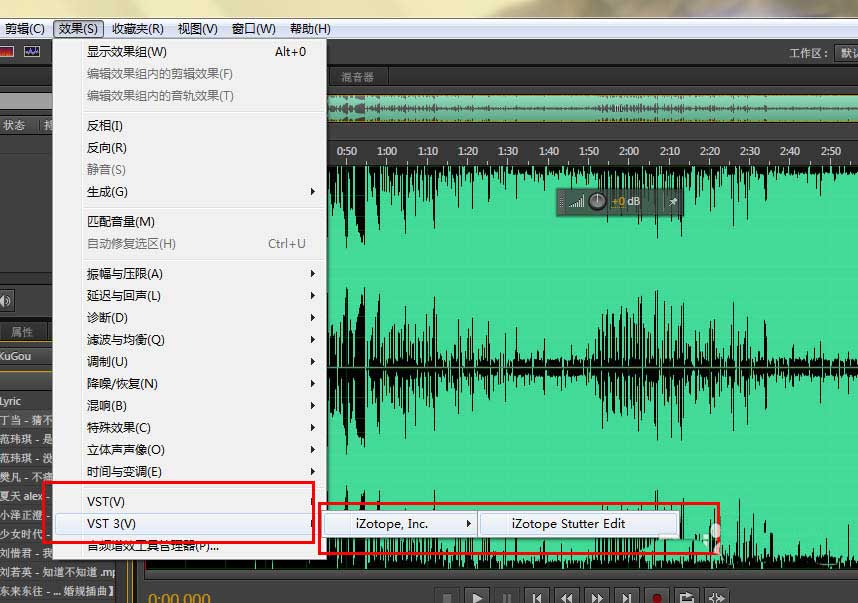Click the Play button in transport controls
This screenshot has height=603, width=858.
point(477,597)
